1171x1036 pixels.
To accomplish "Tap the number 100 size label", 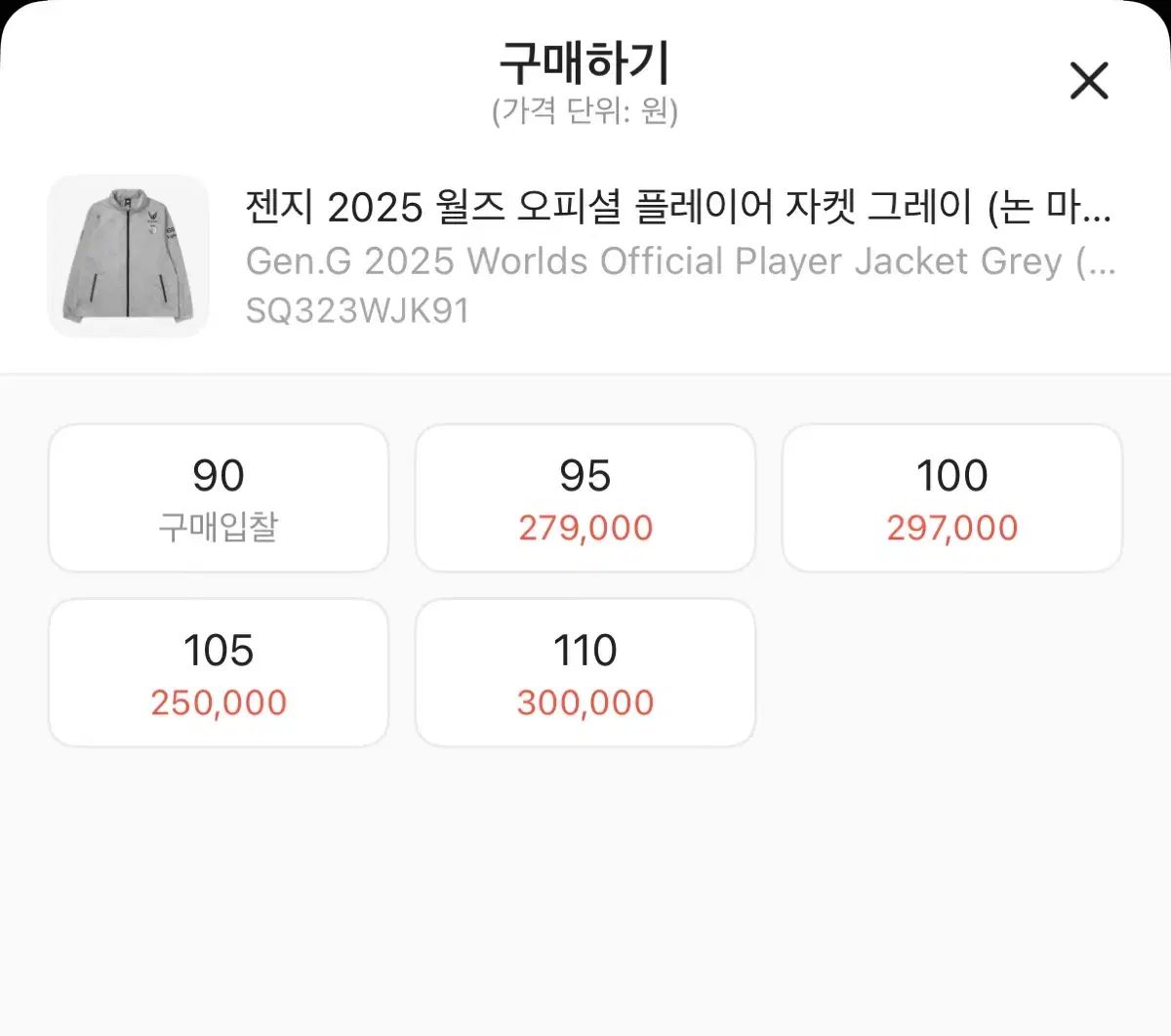I will tap(952, 476).
